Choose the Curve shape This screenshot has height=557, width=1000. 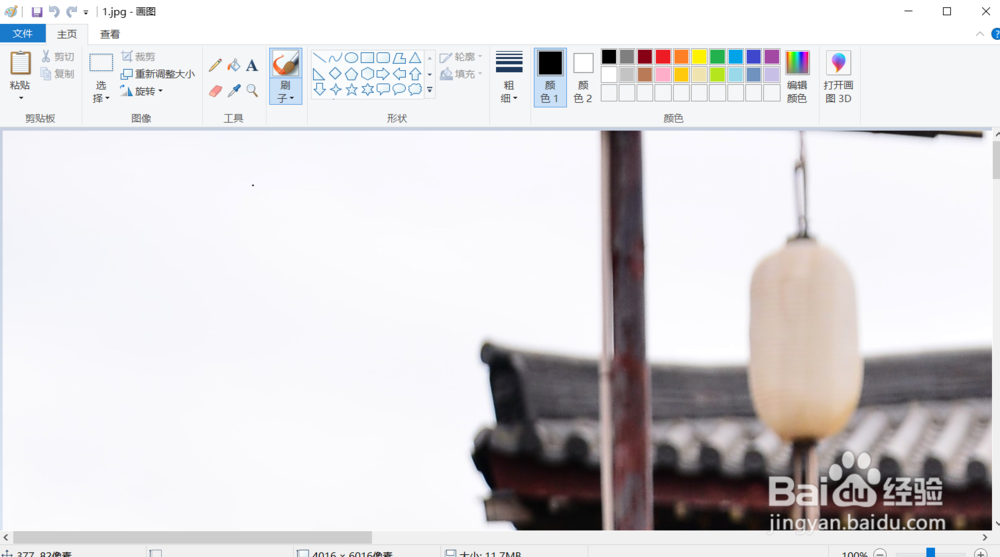click(x=335, y=58)
